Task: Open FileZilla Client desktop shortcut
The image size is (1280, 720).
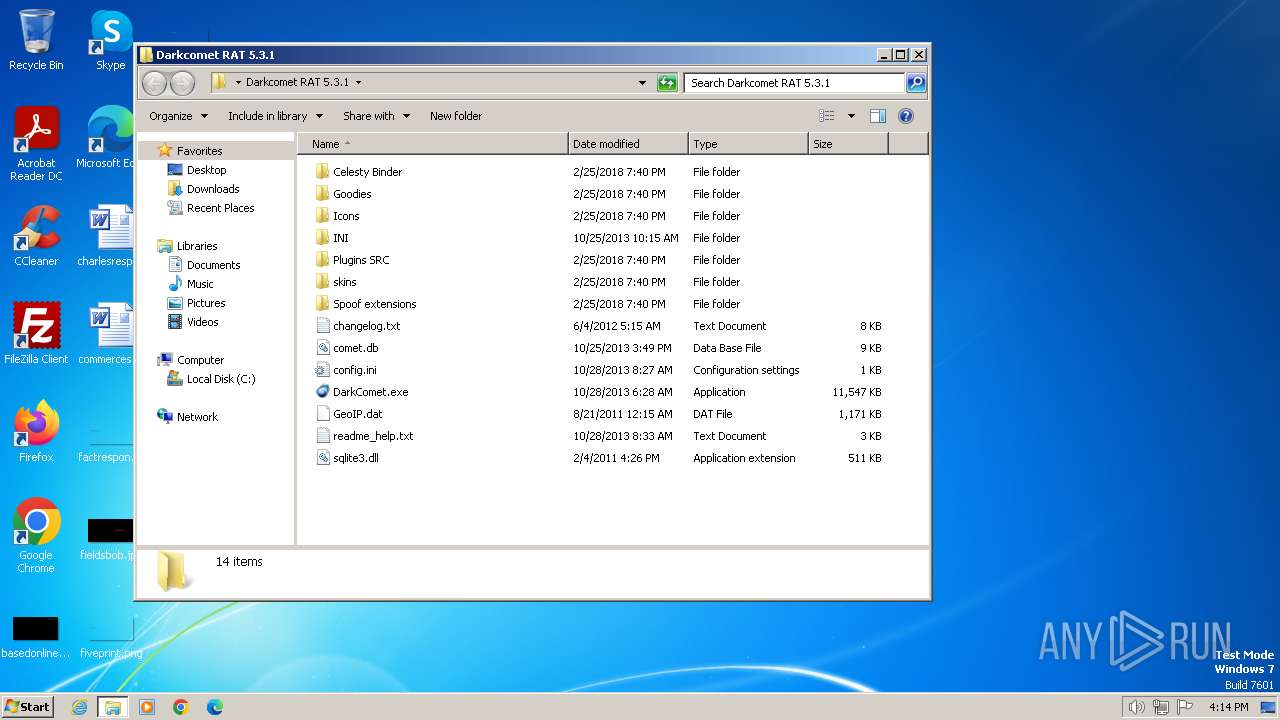Action: pyautogui.click(x=36, y=333)
